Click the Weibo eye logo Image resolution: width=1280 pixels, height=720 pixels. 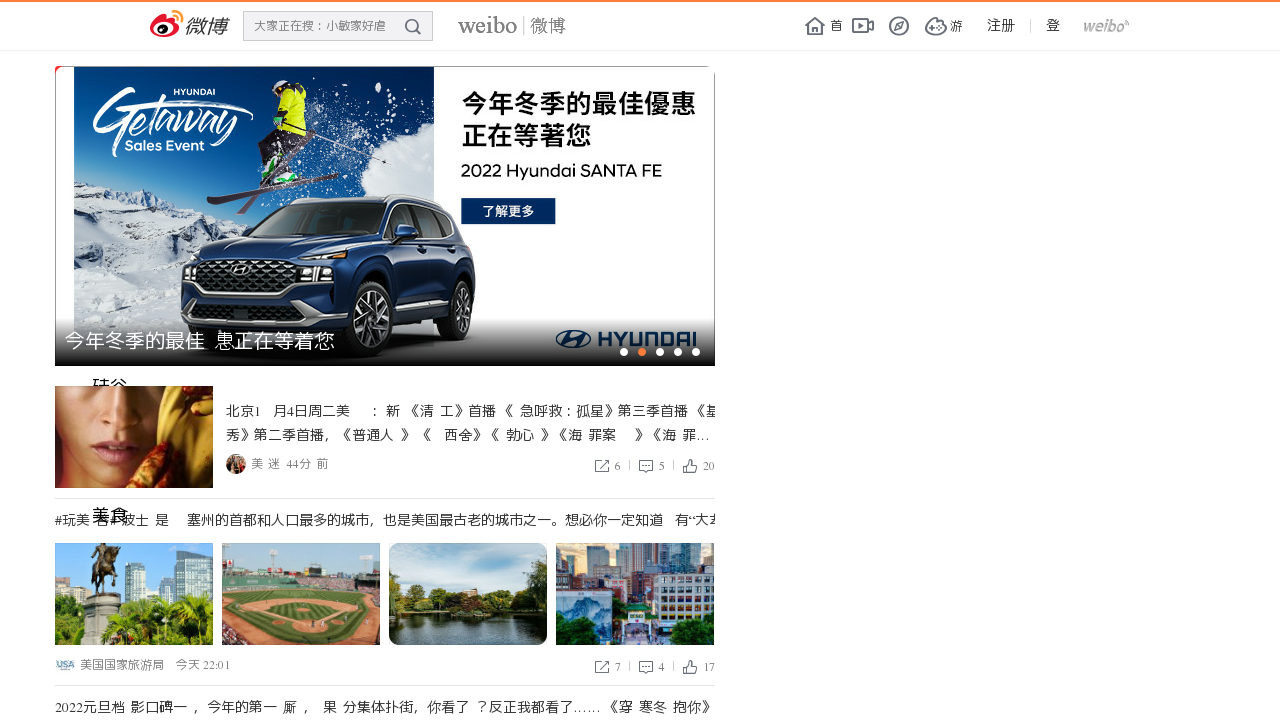tap(167, 25)
